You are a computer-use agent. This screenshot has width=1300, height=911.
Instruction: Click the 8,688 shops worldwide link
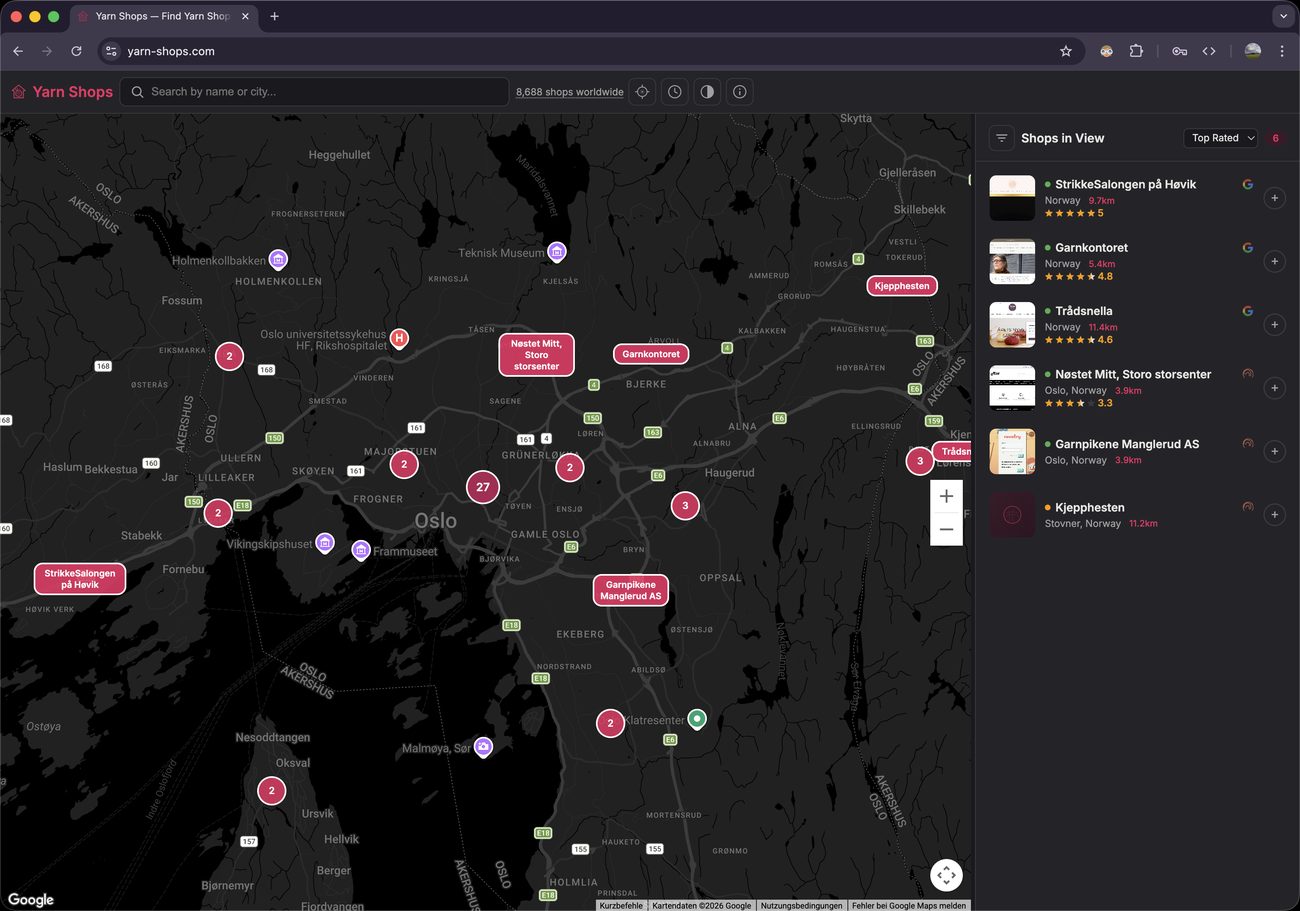click(569, 92)
